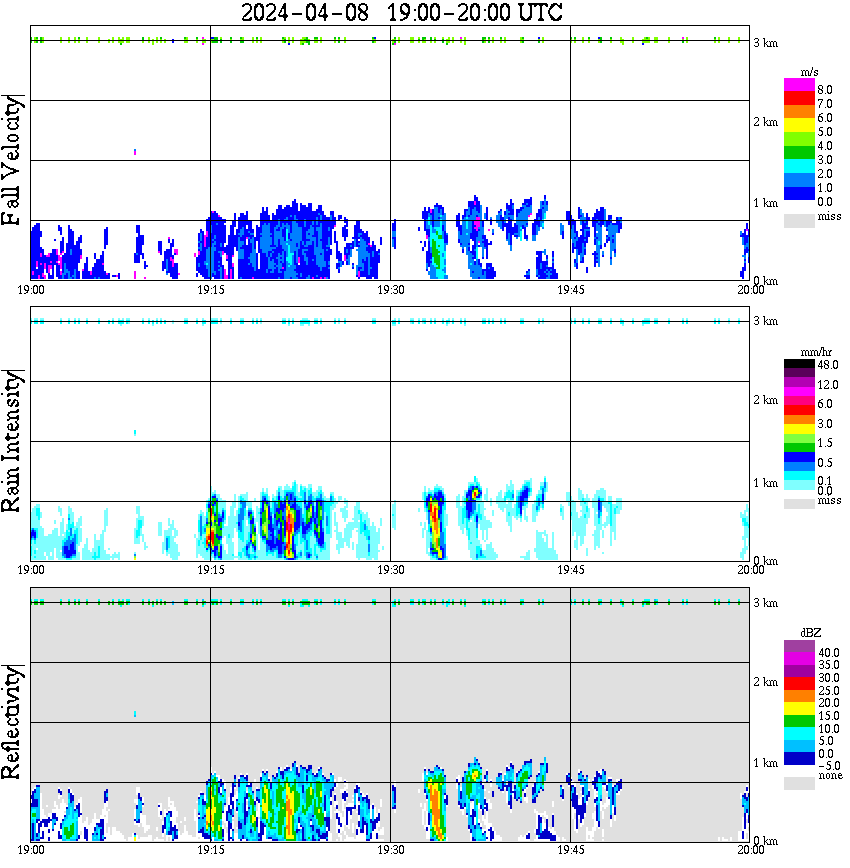Click the m/s unit label
This screenshot has width=850, height=868.
click(809, 72)
